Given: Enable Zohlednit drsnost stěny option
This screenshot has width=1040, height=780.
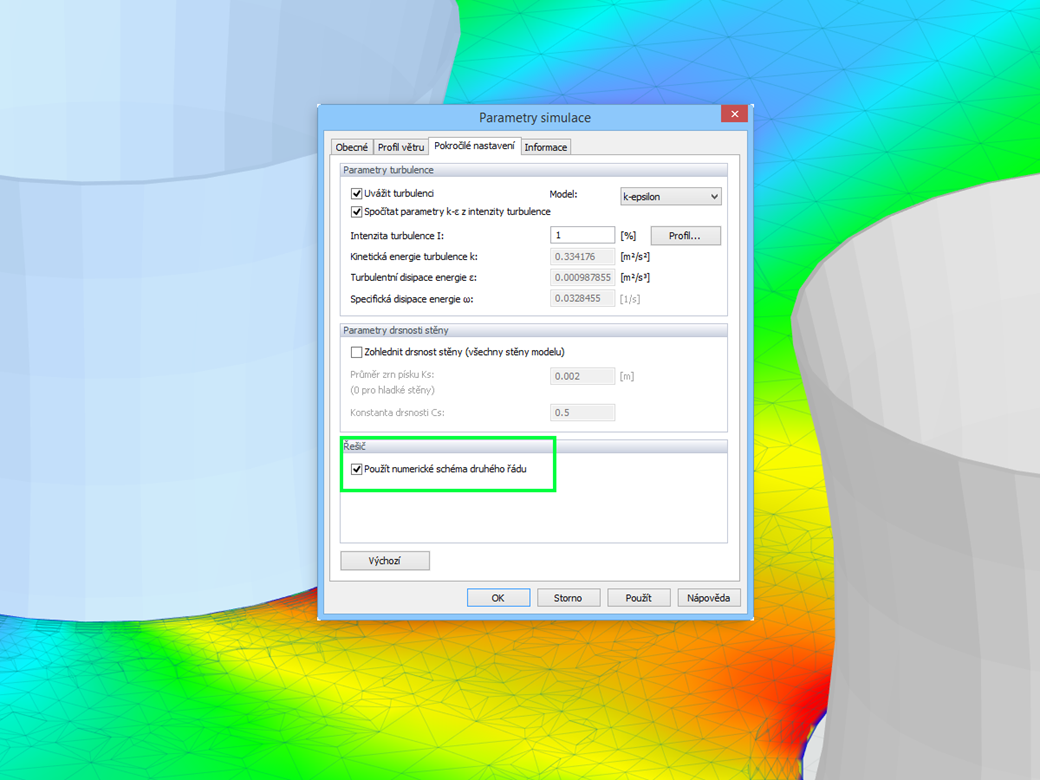Looking at the screenshot, I should click(357, 351).
